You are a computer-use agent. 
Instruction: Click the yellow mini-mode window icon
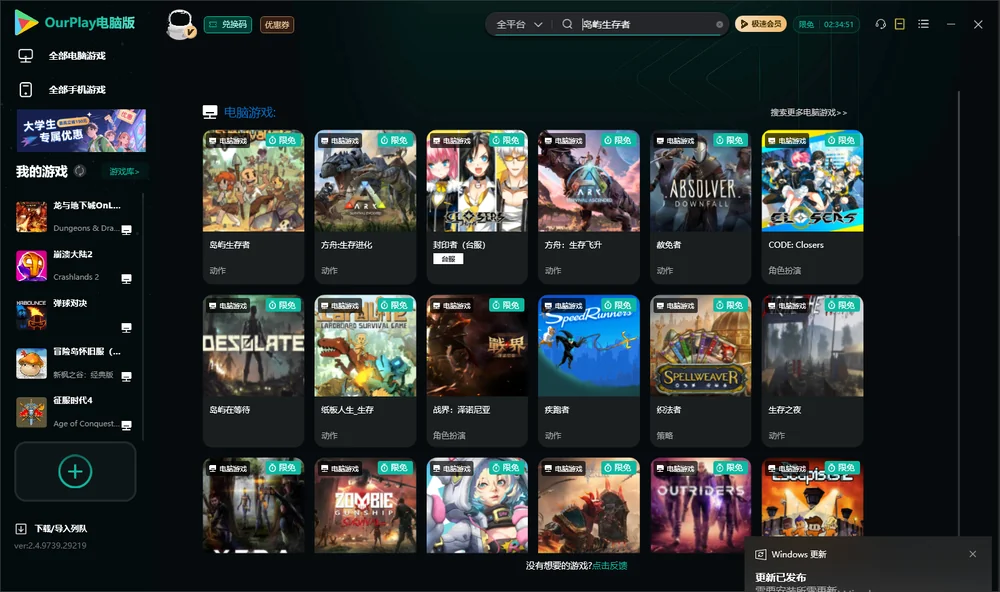coord(900,24)
